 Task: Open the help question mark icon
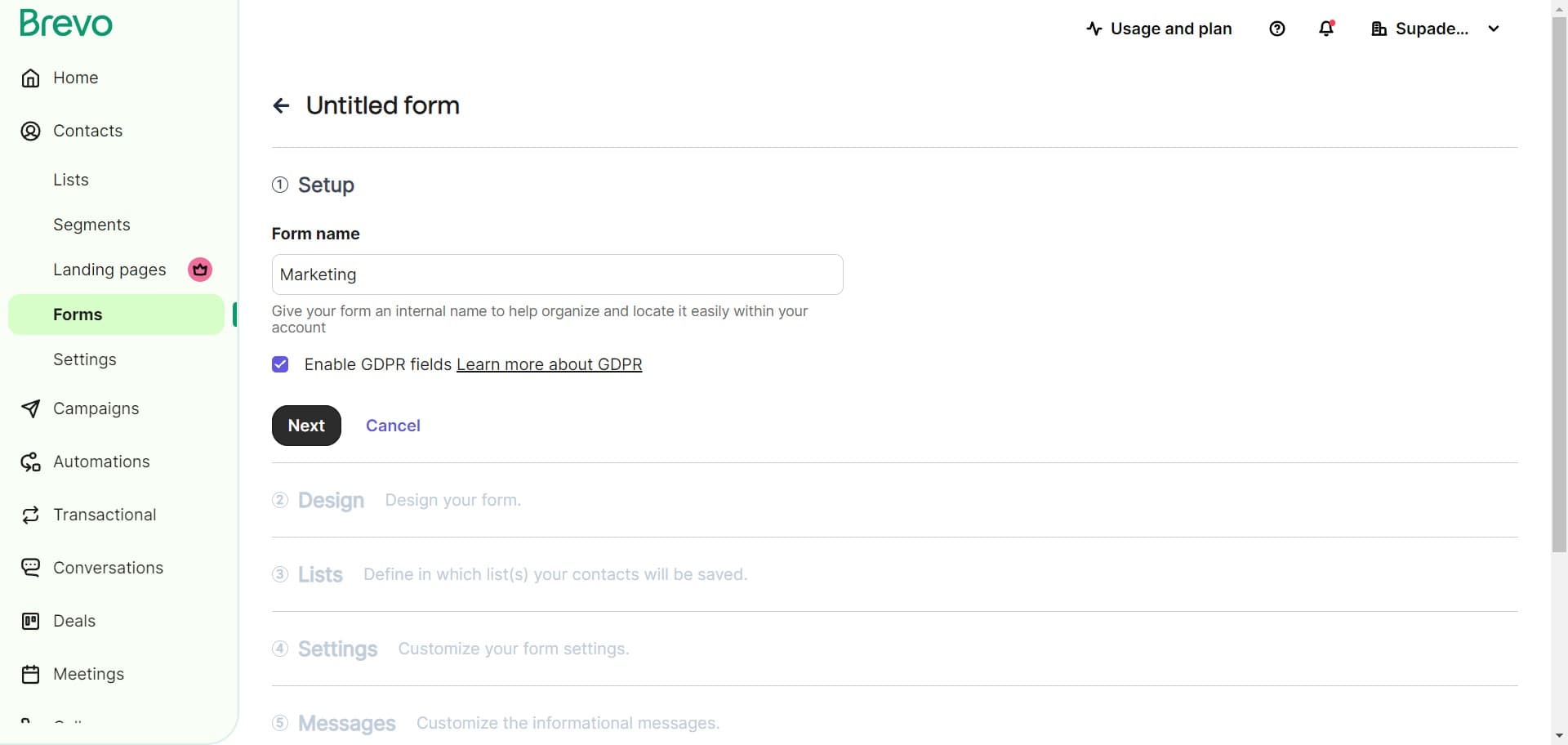coord(1277,29)
